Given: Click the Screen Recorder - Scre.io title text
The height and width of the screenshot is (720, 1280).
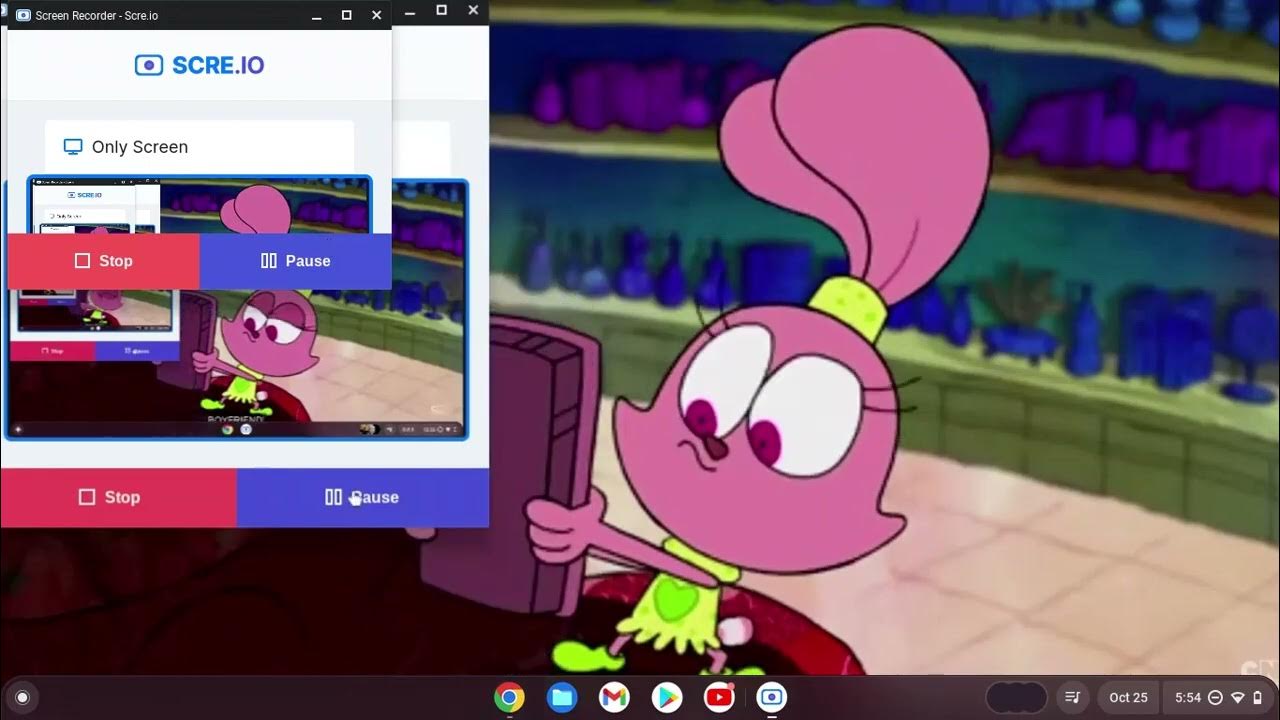Looking at the screenshot, I should click(96, 16).
